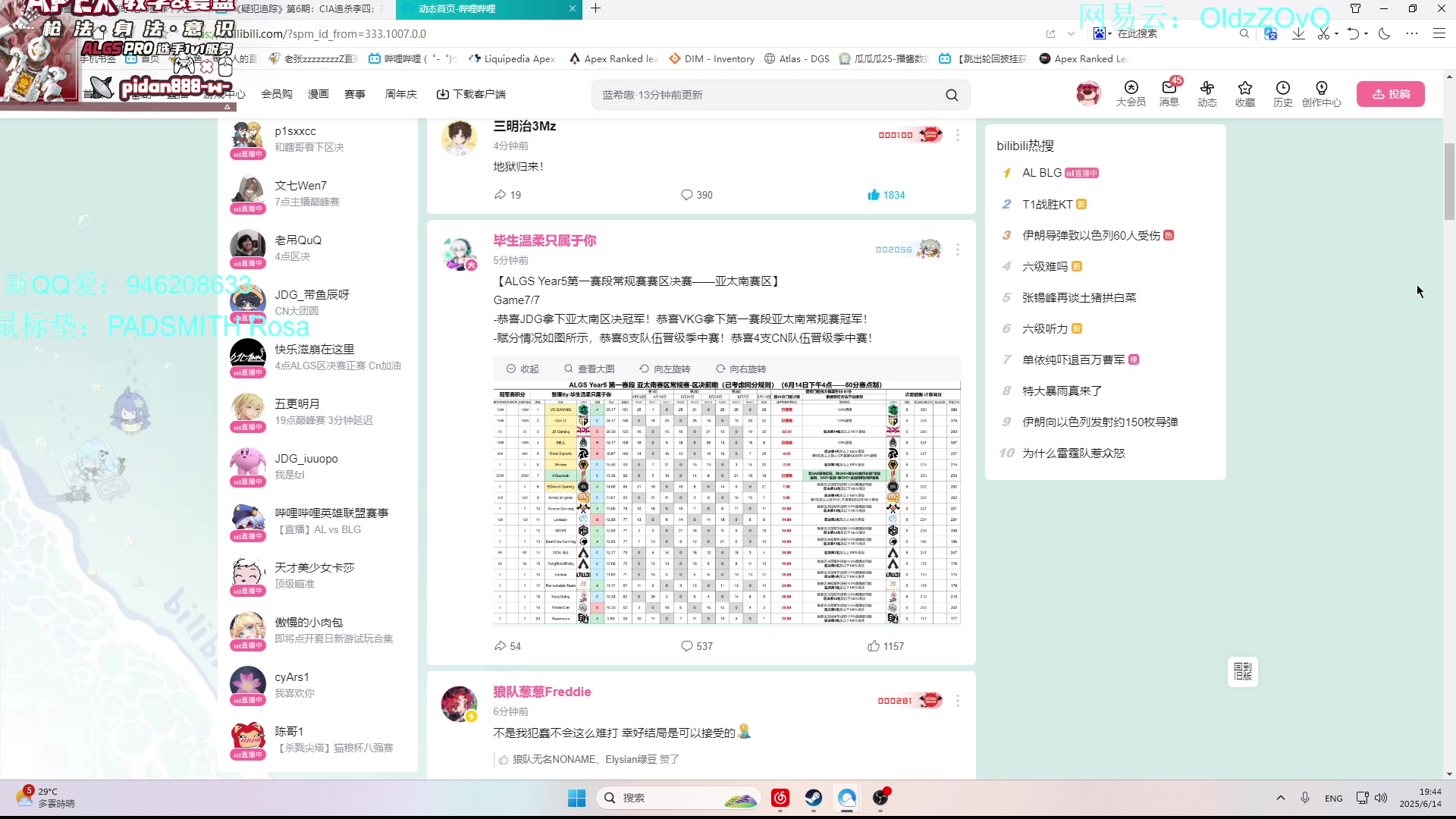Image resolution: width=1456 pixels, height=819 pixels.
Task: Open the more menu on 三明治3Mz post
Action: (x=958, y=135)
